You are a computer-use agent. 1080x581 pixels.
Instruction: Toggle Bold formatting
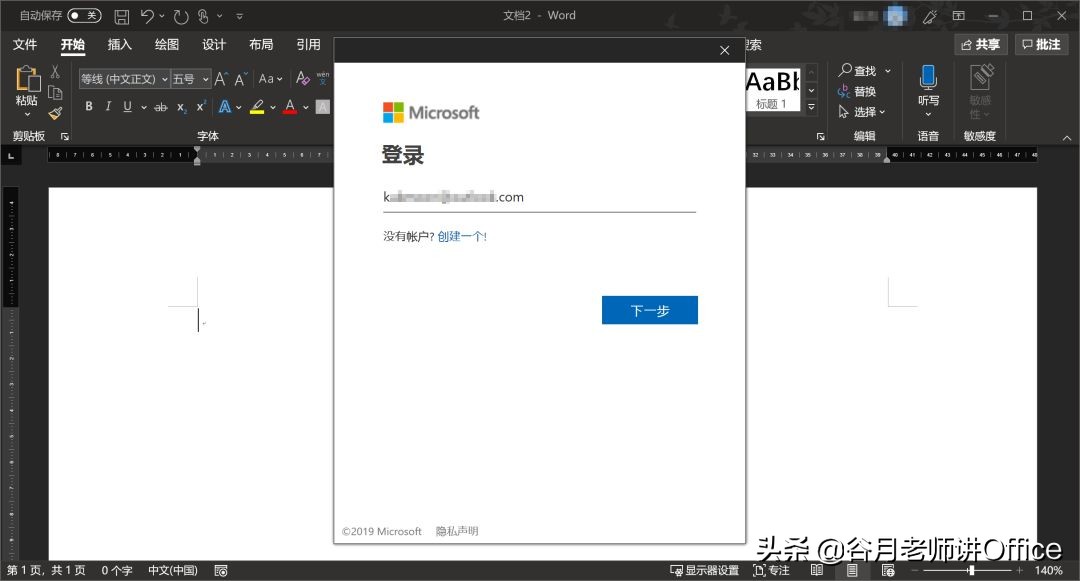click(x=89, y=107)
